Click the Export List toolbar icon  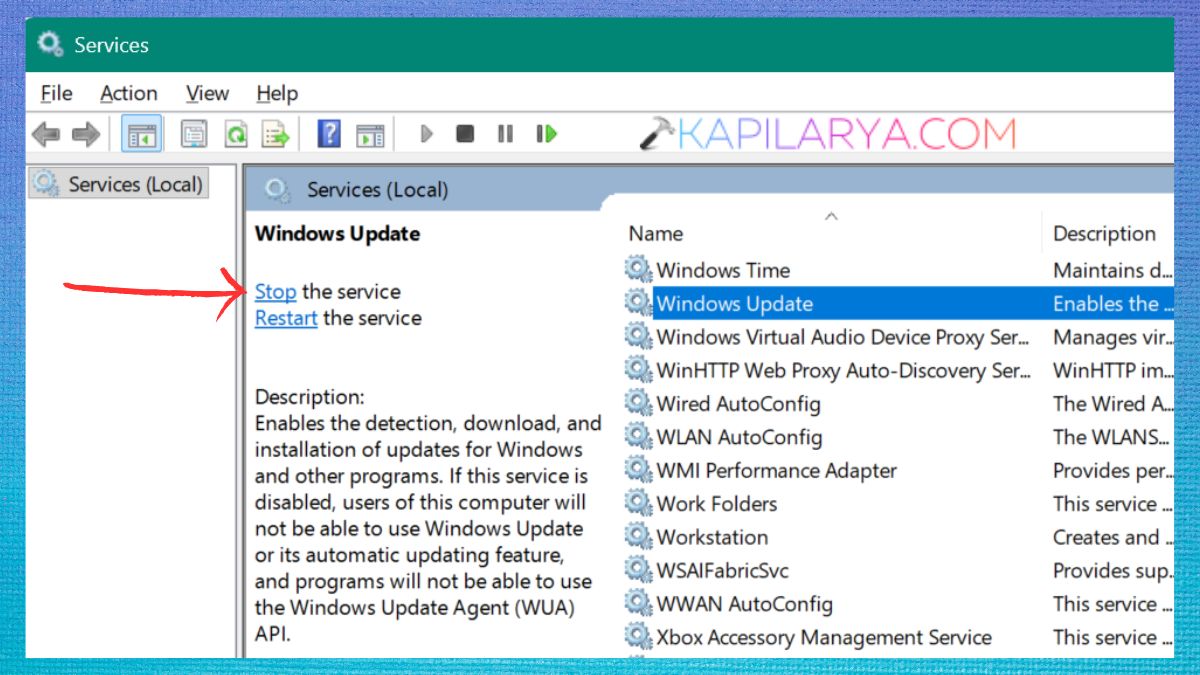coord(275,133)
